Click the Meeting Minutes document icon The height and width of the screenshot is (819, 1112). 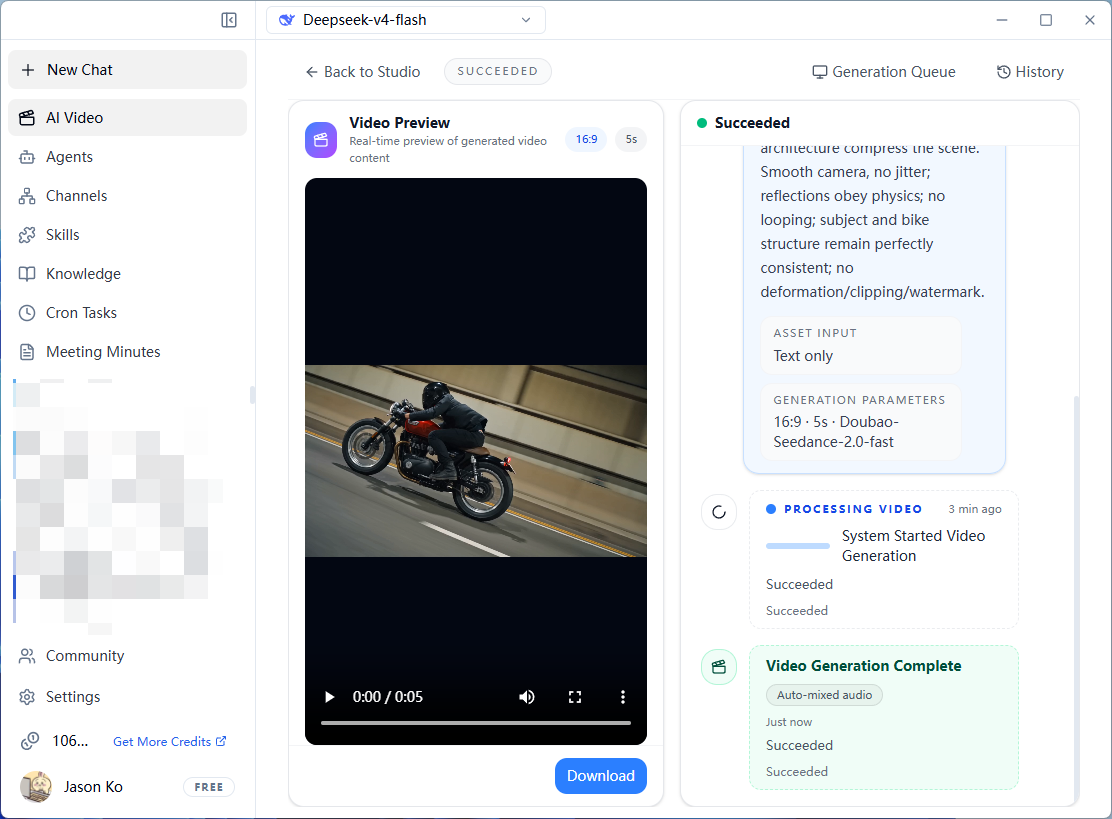pos(27,352)
